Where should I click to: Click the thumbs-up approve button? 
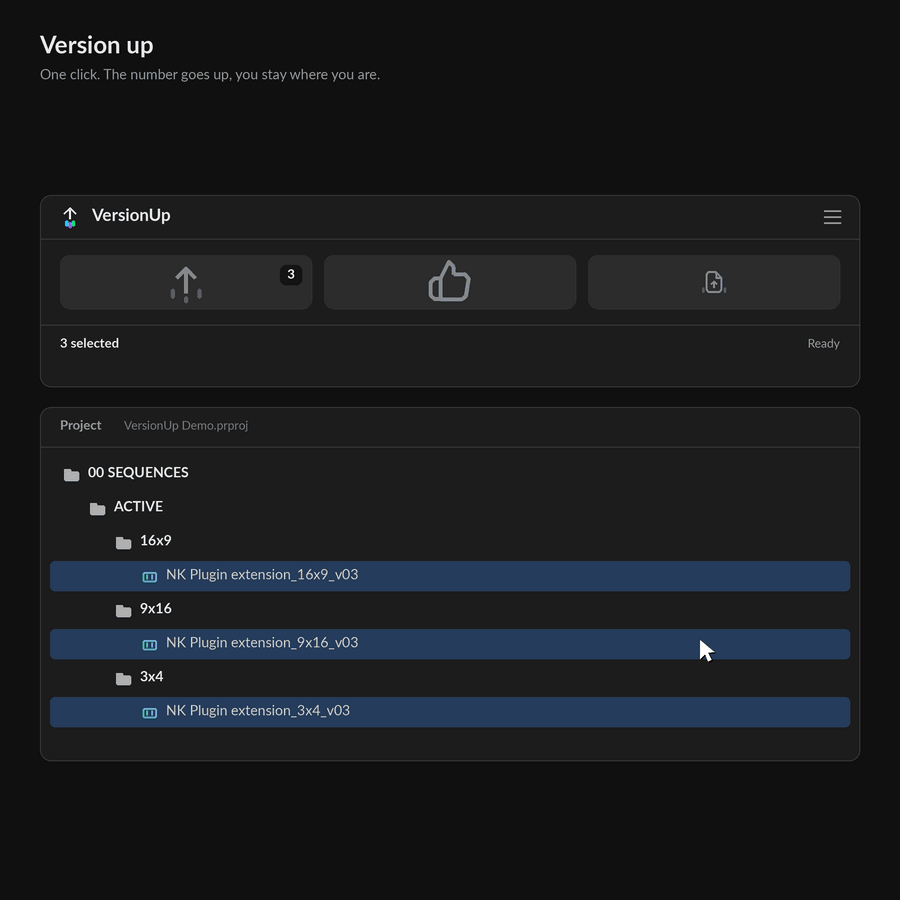coord(450,282)
